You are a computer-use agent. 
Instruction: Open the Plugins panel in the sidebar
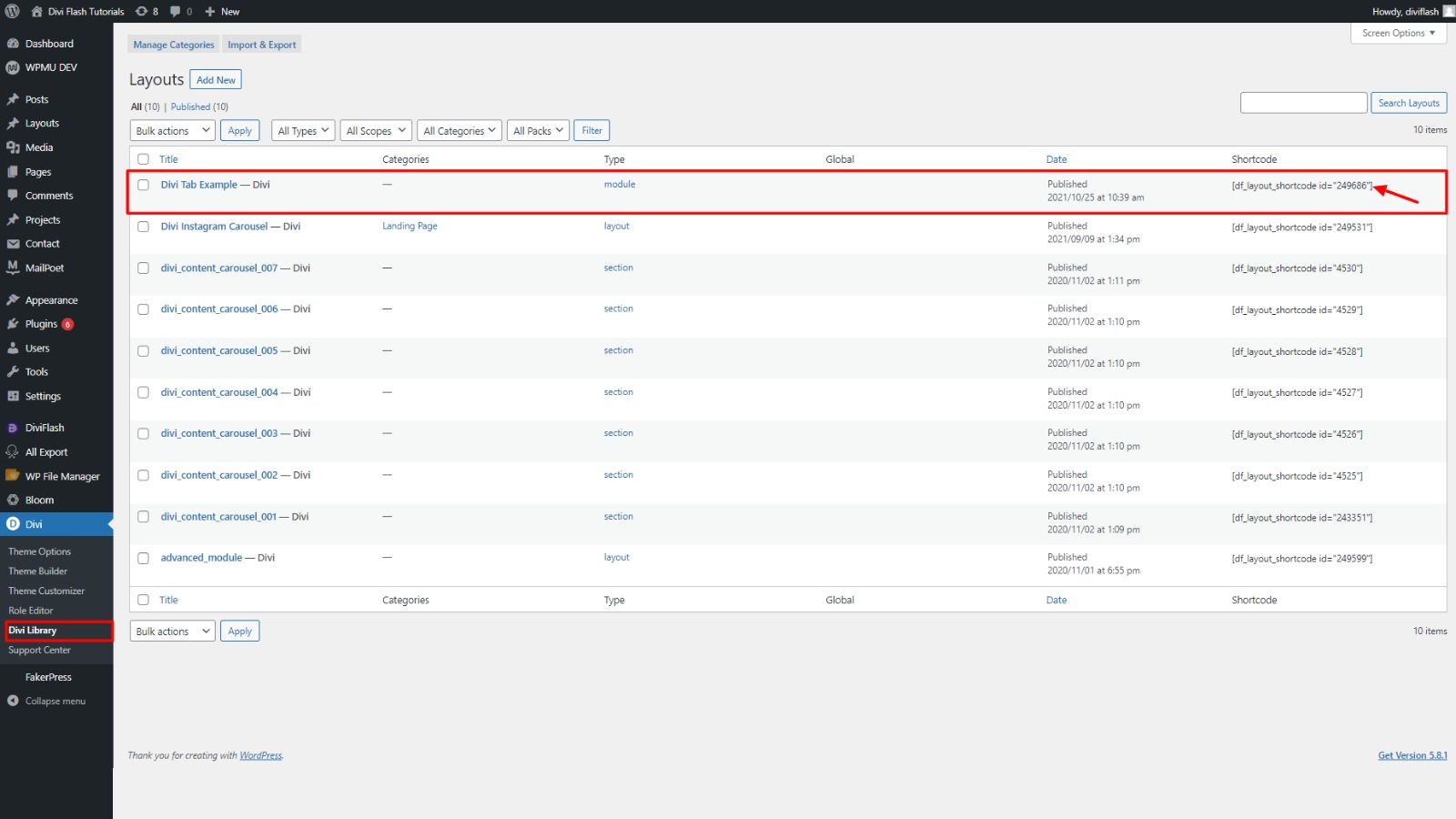point(40,323)
